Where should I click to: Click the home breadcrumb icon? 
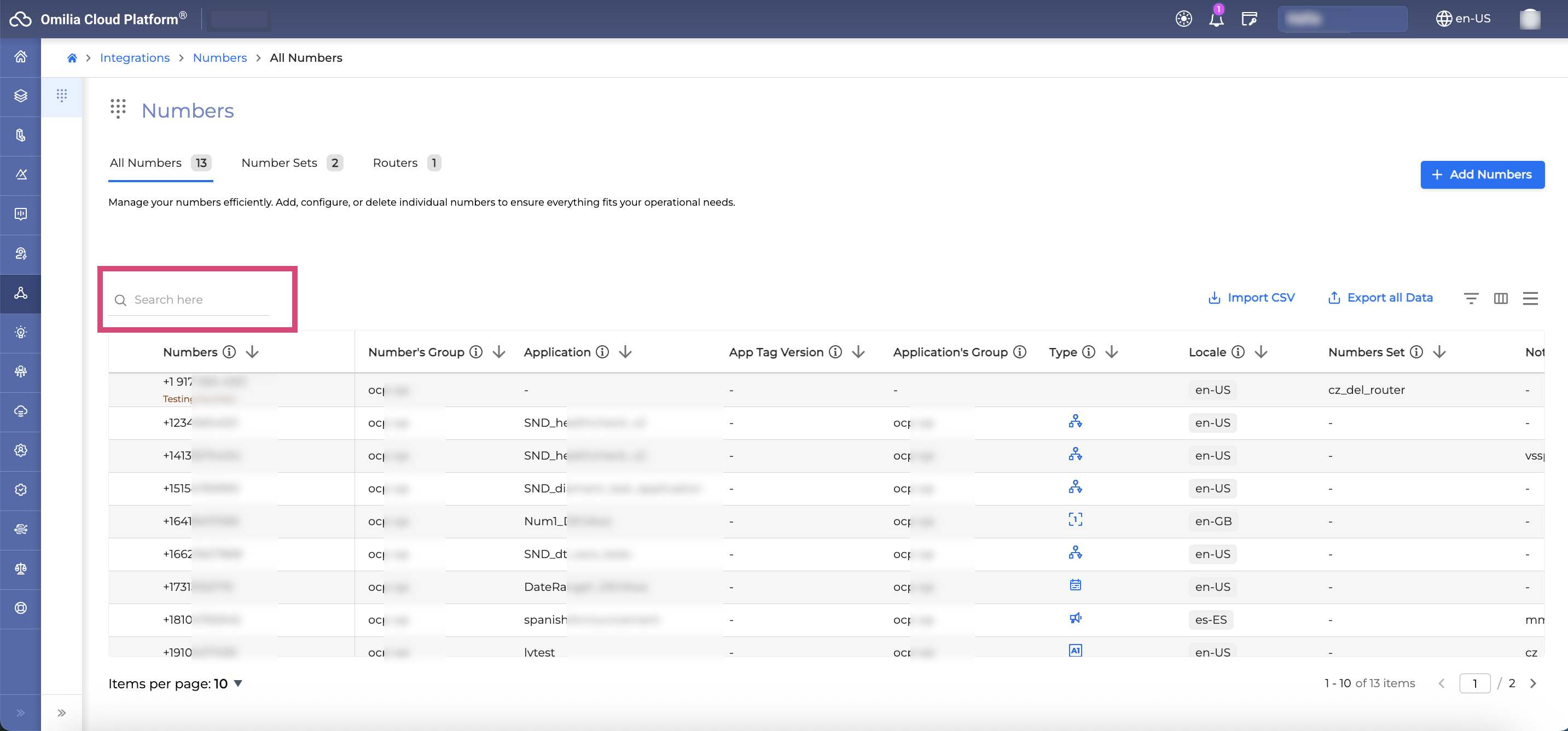72,58
